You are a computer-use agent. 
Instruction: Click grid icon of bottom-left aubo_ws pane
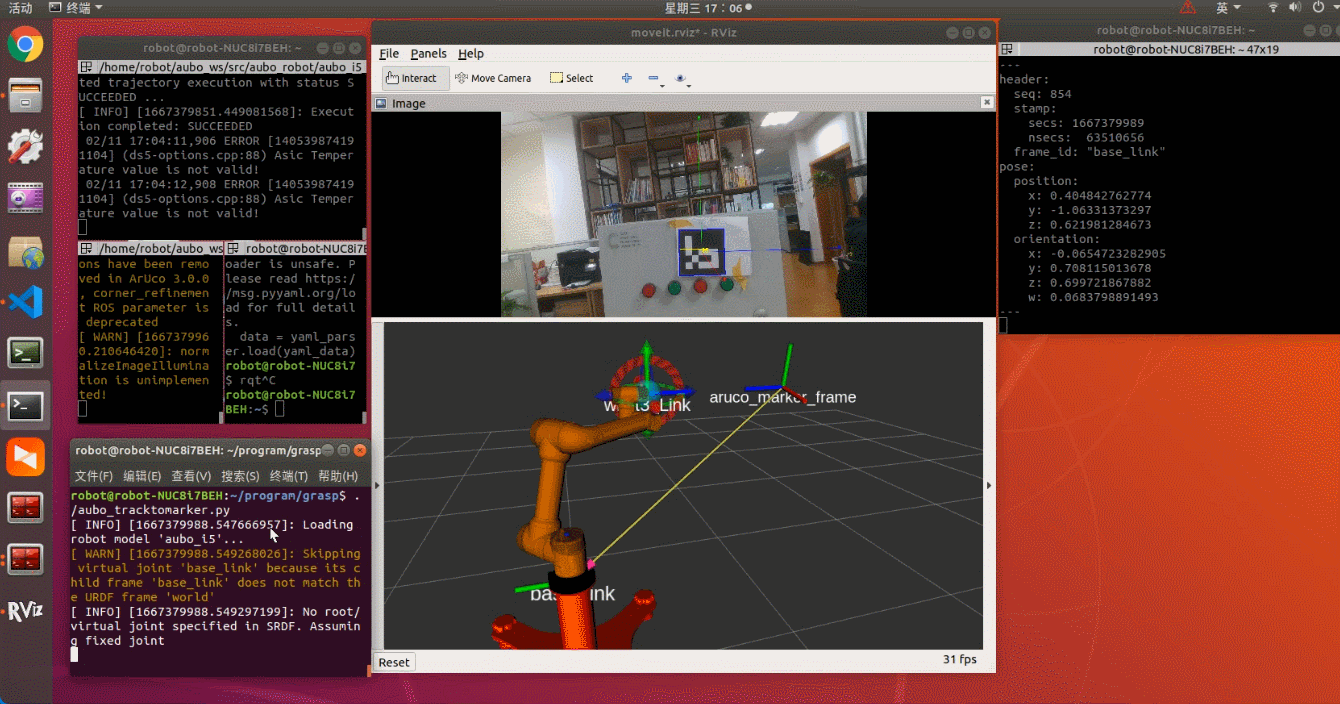87,249
